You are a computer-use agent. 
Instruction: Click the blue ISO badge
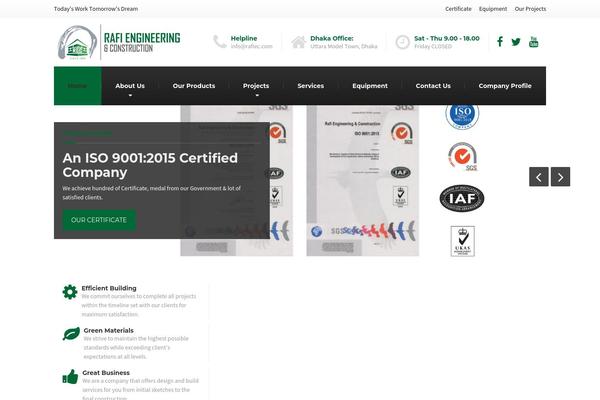click(462, 114)
